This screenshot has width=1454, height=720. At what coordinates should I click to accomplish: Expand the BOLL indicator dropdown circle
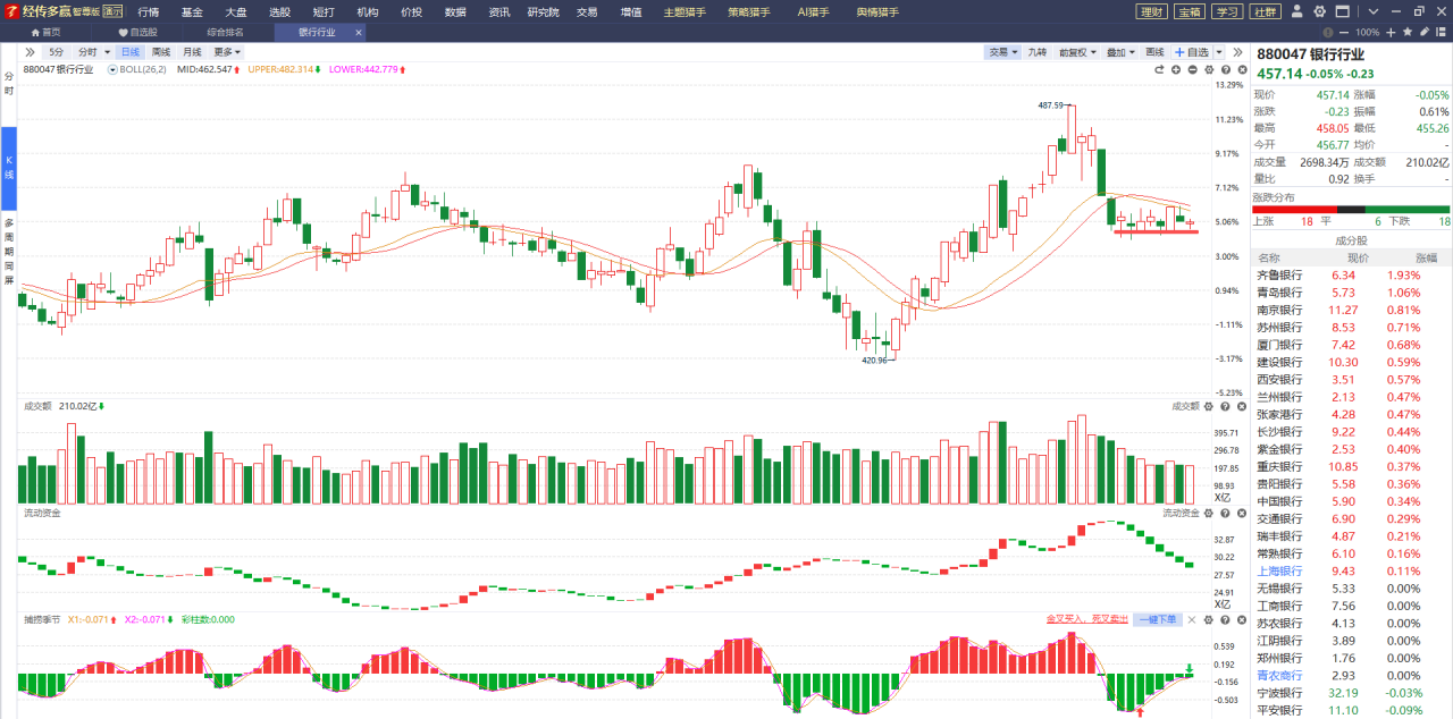pyautogui.click(x=112, y=70)
